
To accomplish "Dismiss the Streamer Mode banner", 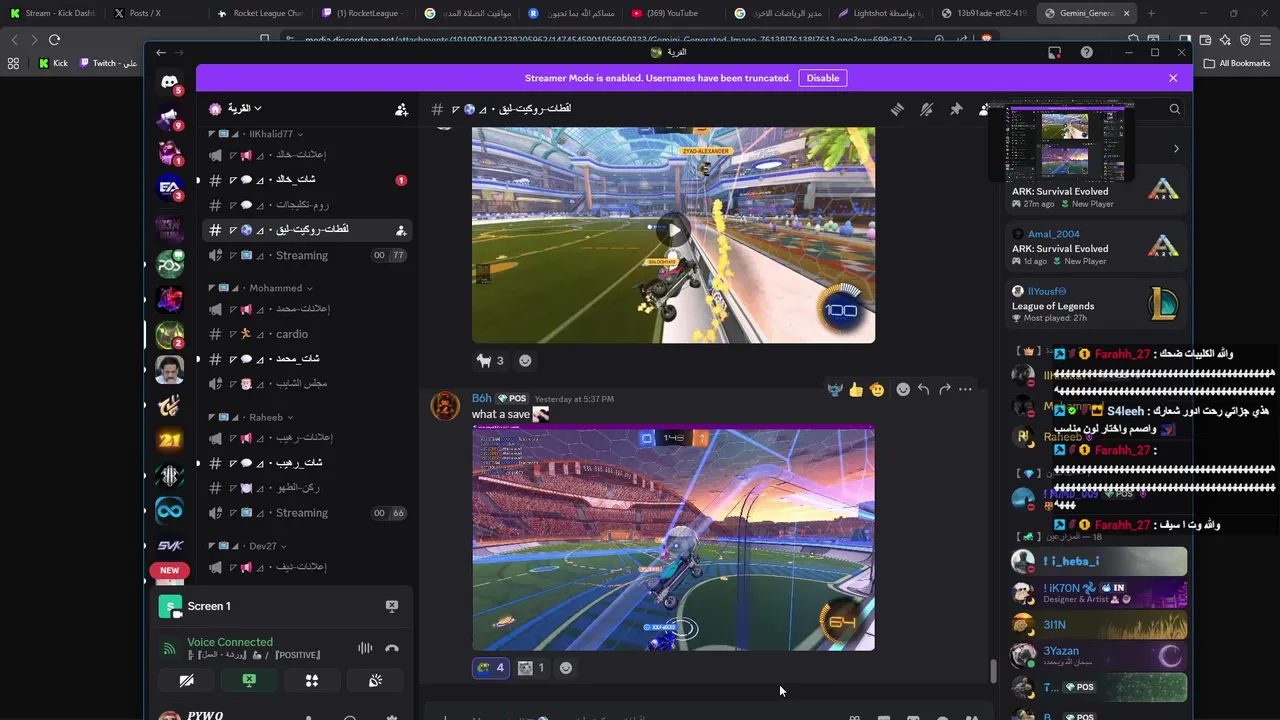I will pos(1173,78).
